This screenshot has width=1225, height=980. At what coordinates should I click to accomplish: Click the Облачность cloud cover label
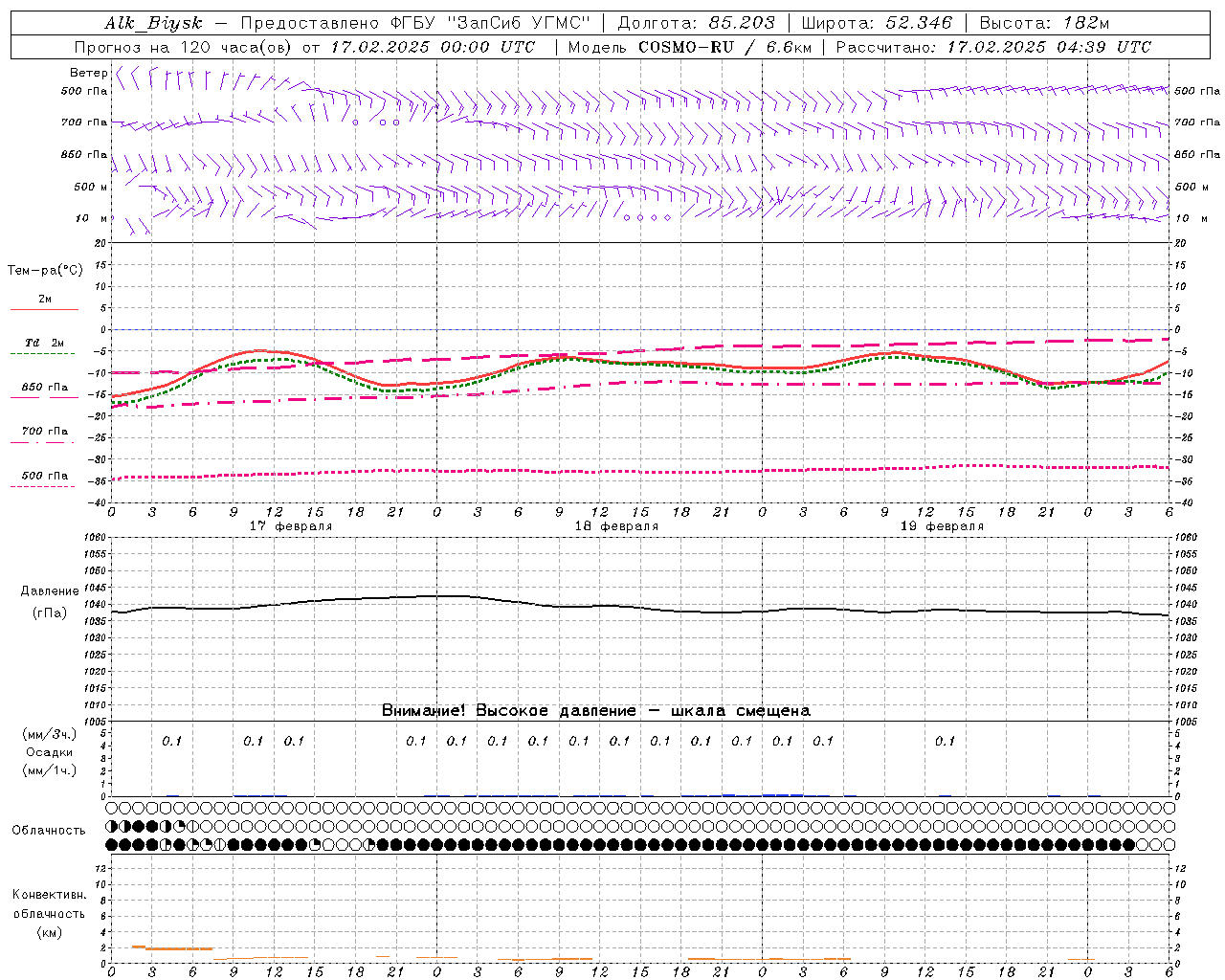tap(49, 830)
